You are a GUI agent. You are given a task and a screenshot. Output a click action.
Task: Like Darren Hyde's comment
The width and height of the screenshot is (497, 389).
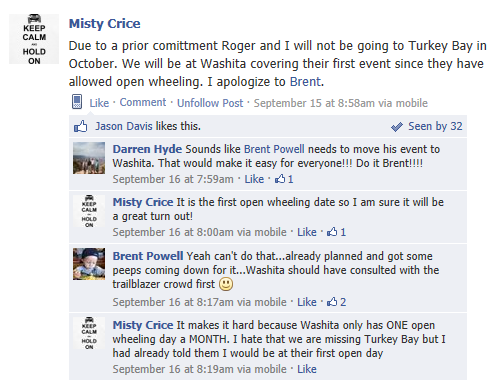tap(254, 179)
